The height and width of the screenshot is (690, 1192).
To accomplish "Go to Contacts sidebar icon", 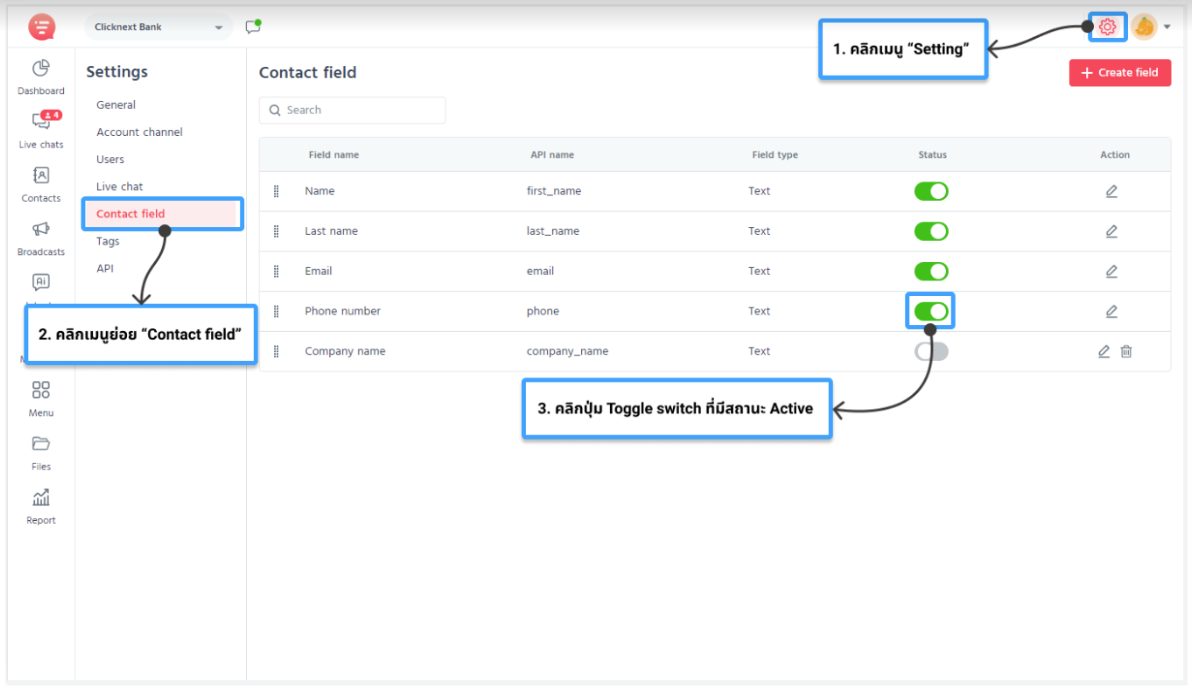I will [41, 176].
